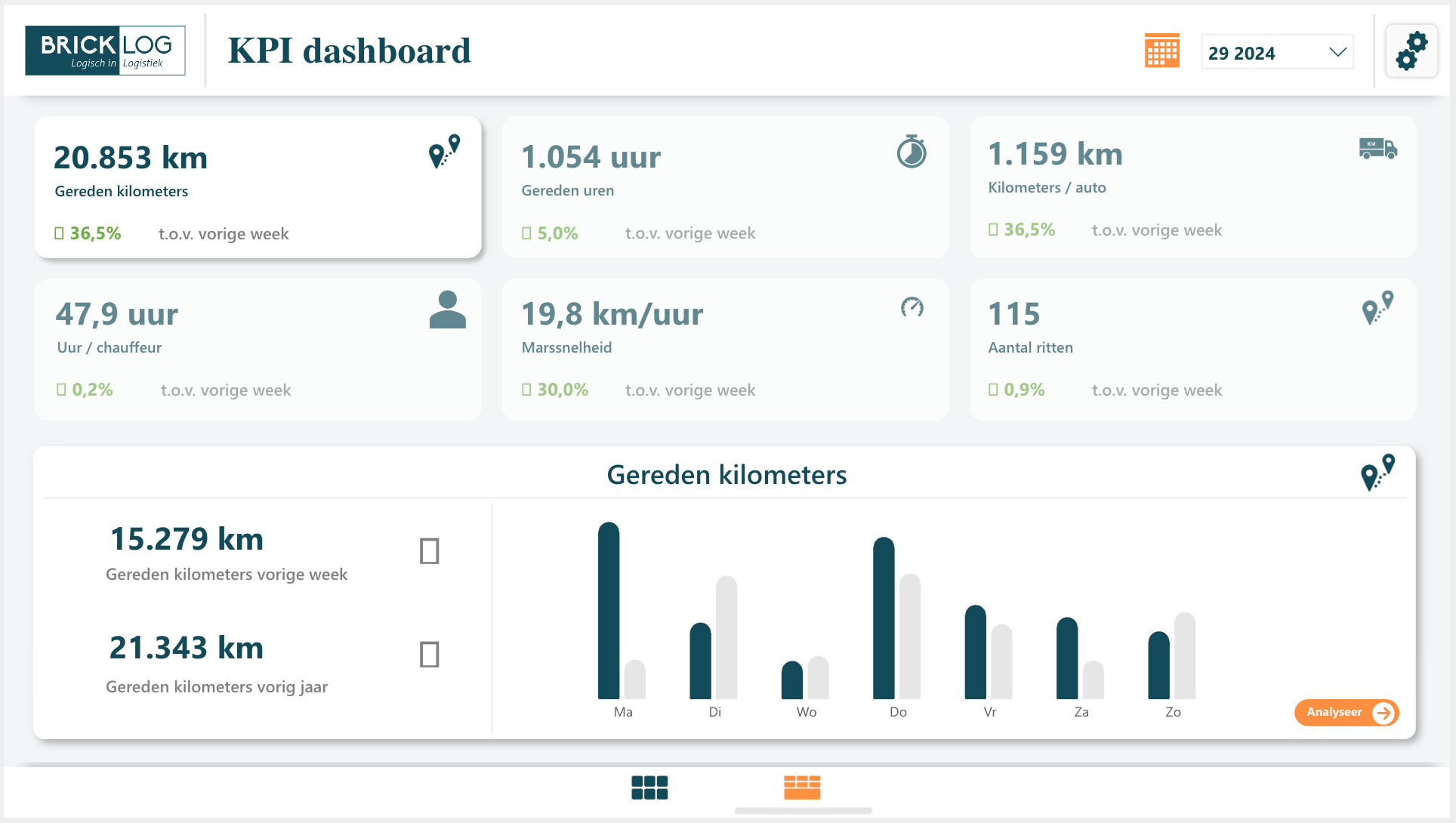The width and height of the screenshot is (1456, 823).
Task: Click route pin icon in Gereden kilometers chart header
Action: click(x=1377, y=473)
